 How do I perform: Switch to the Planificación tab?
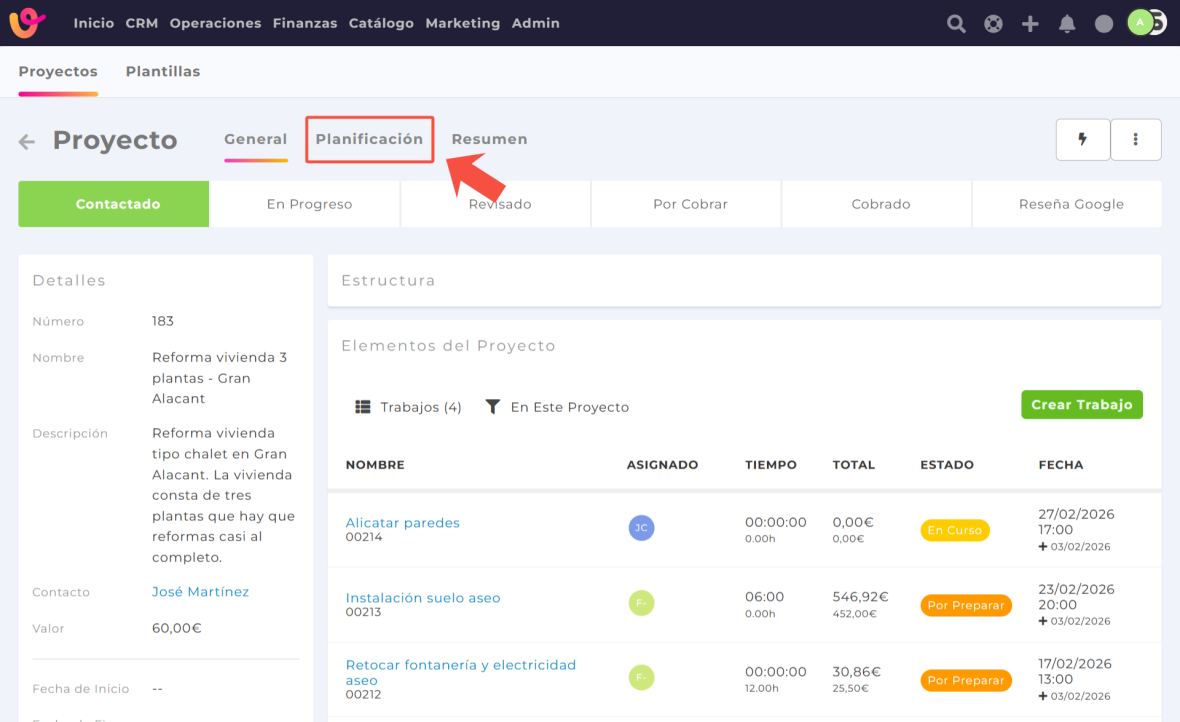click(369, 139)
